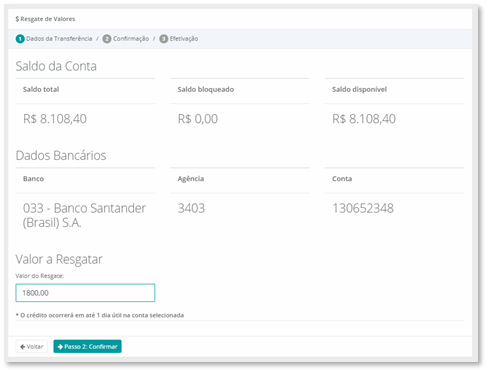Open the Efetivação step label
Screen dimensions: 488x372
[x=184, y=39]
